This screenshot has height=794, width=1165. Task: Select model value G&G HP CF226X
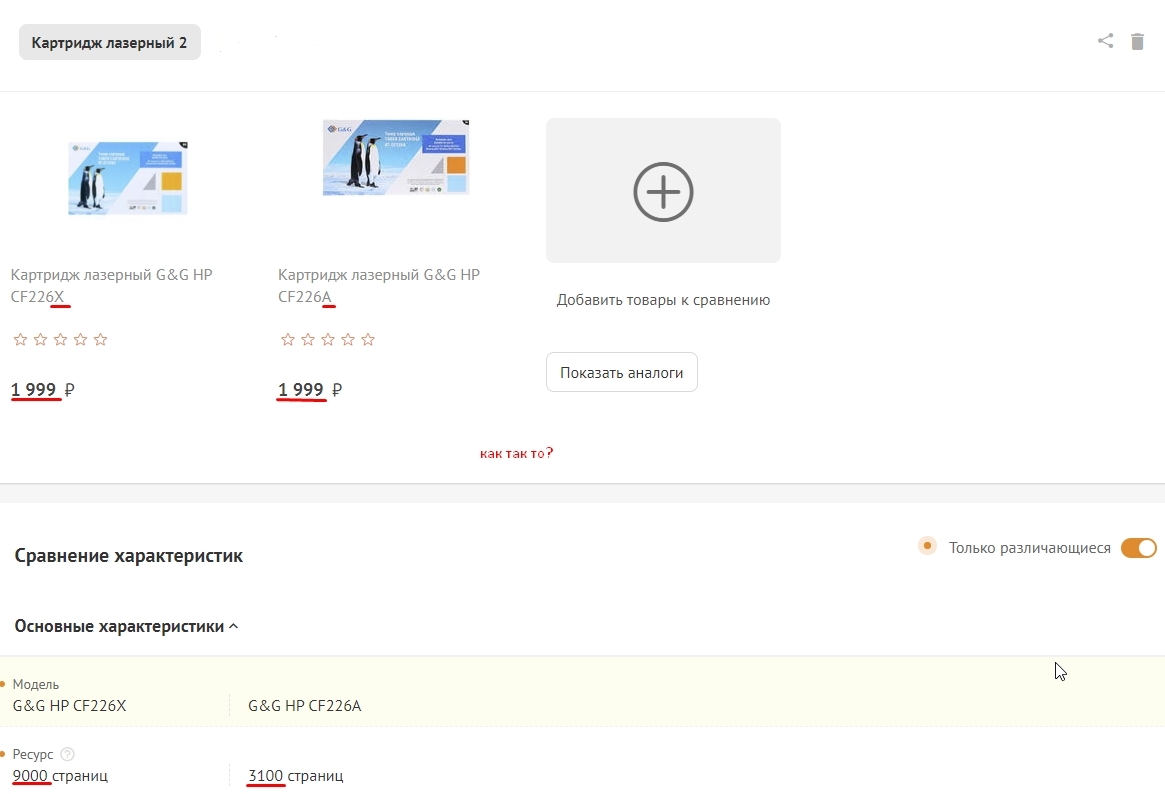(70, 706)
